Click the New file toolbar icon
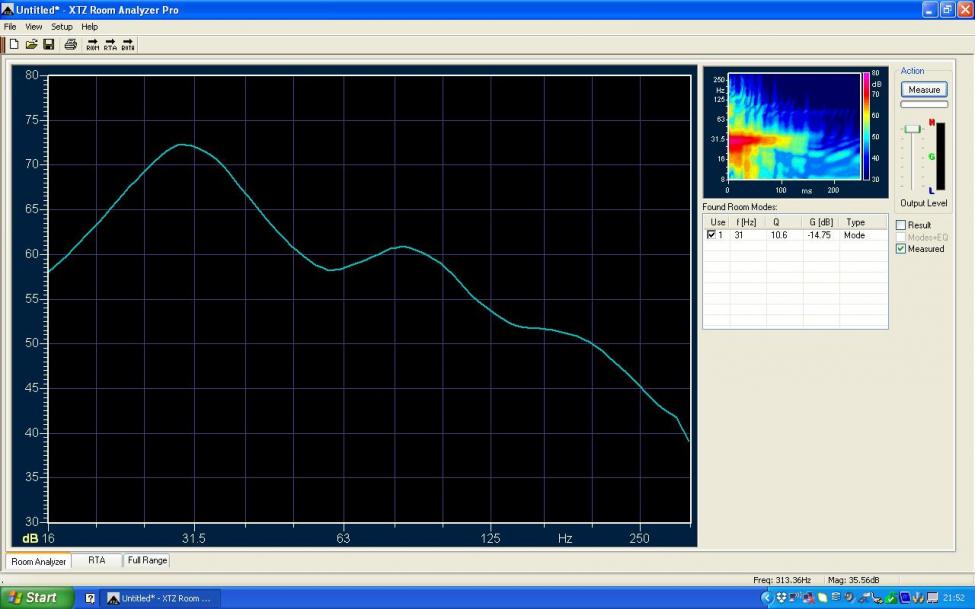The height and width of the screenshot is (609, 975). (14, 44)
